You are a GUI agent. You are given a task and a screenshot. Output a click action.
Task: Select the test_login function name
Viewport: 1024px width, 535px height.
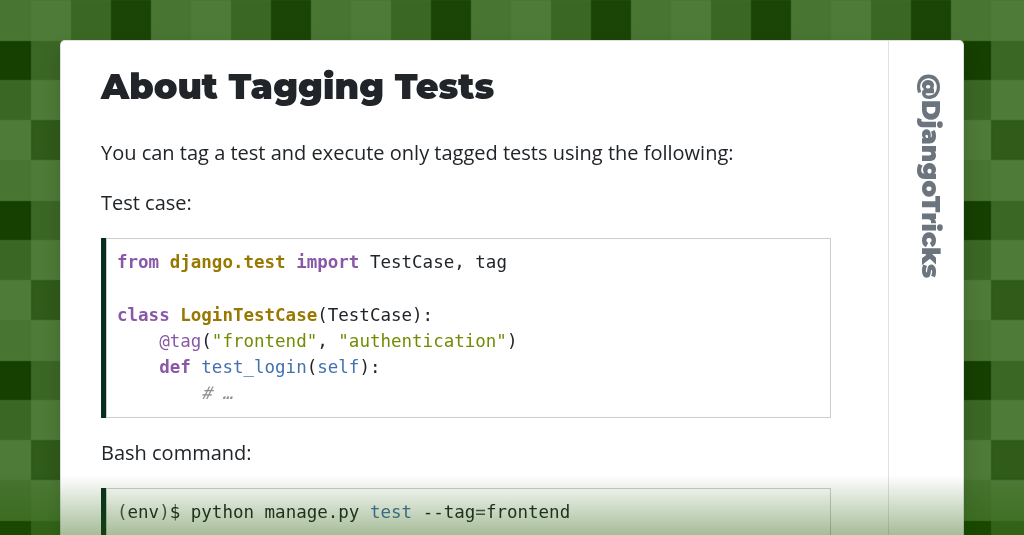[x=254, y=367]
